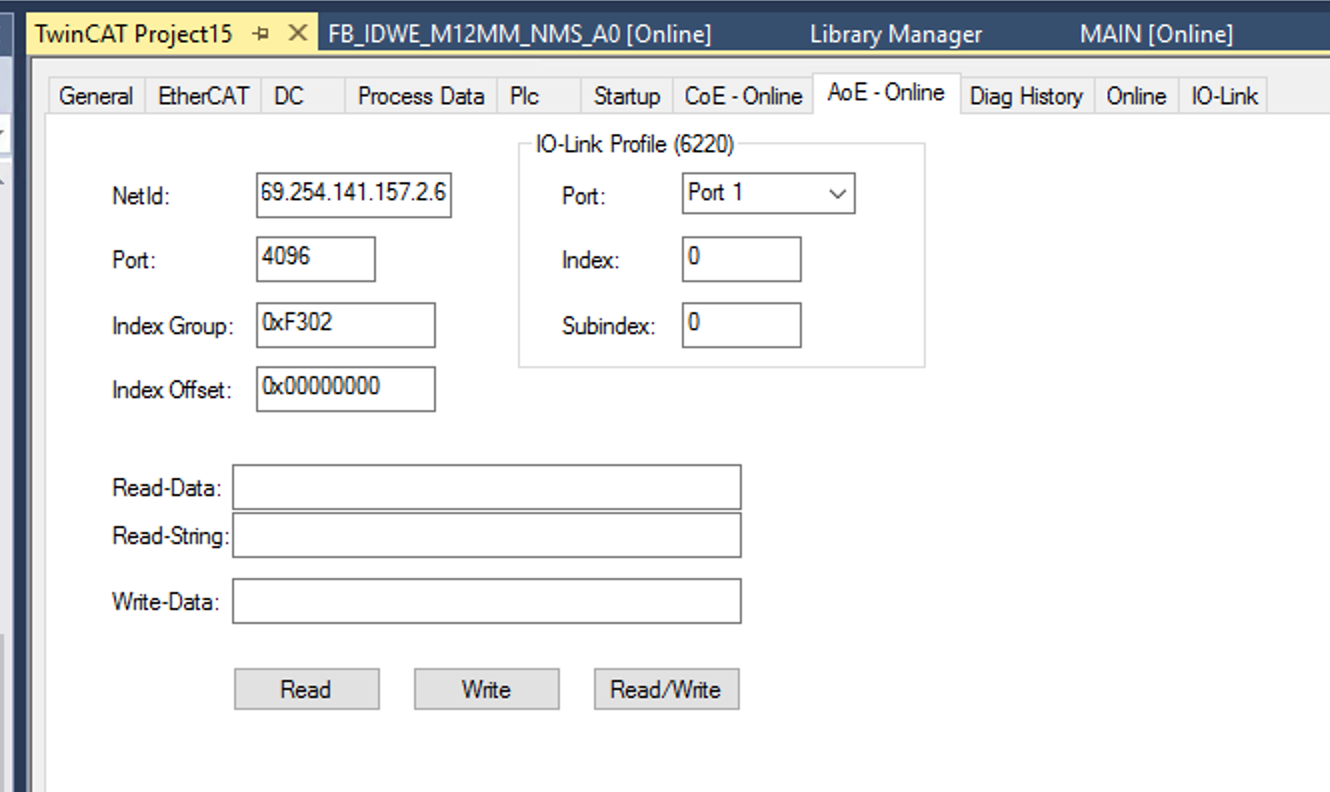Open the Startup tab

(627, 96)
